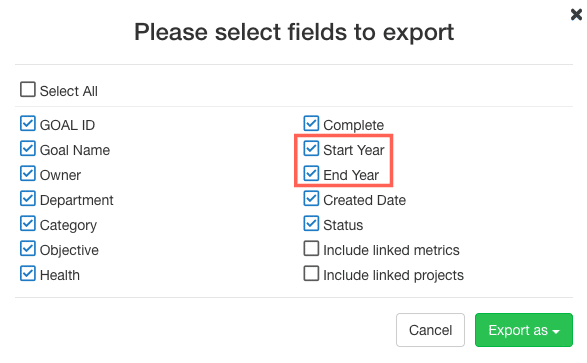Close the export fields dialog

pos(576,15)
